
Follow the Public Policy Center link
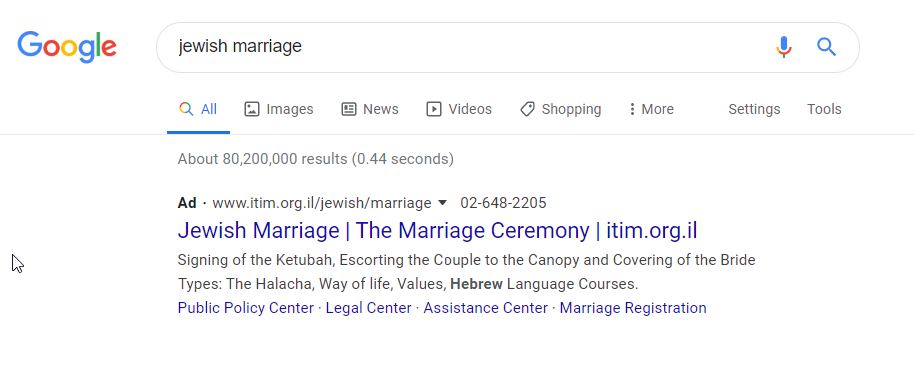point(245,308)
